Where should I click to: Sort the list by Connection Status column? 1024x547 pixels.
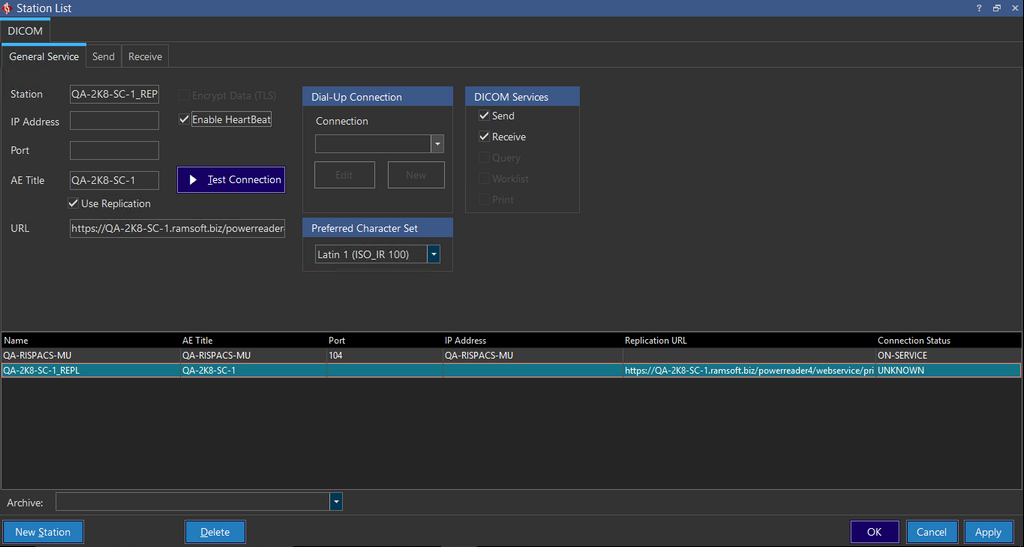pos(913,341)
